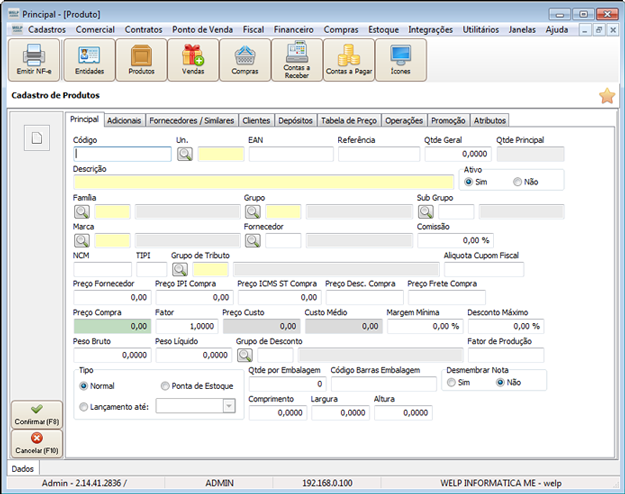Switch to the Depósitos tab
The width and height of the screenshot is (625, 494).
295,120
